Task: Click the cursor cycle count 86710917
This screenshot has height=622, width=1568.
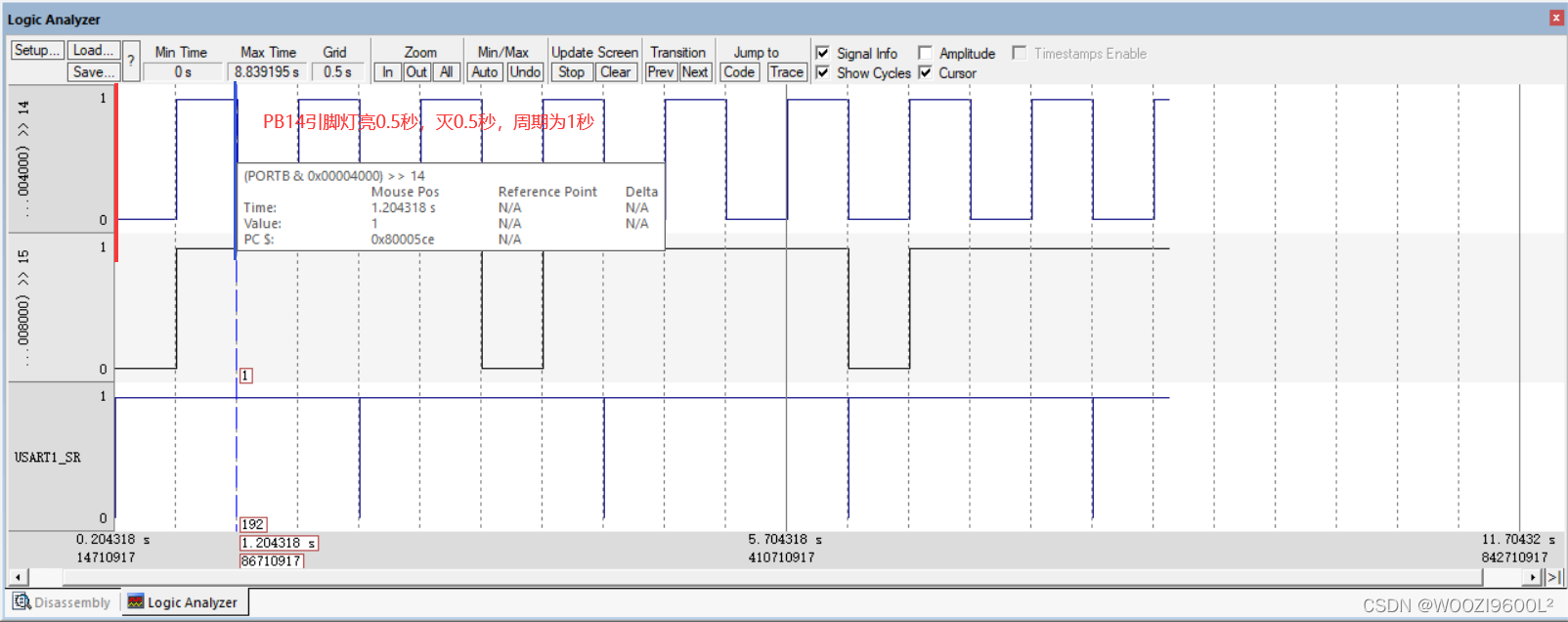Action: click(x=271, y=560)
